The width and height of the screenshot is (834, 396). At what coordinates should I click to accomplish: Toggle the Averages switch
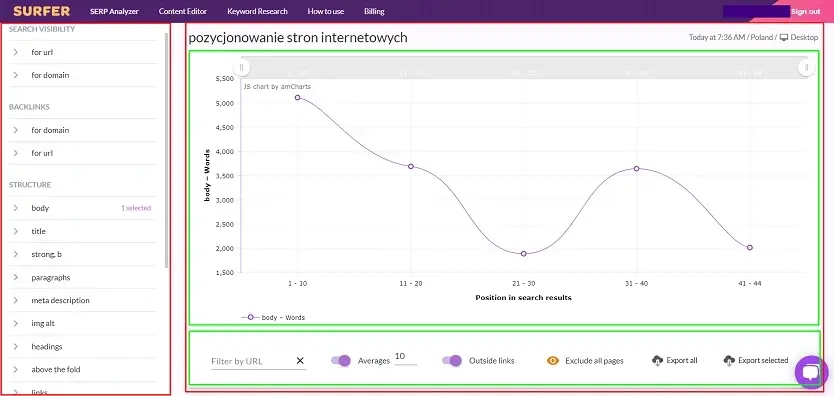340,360
